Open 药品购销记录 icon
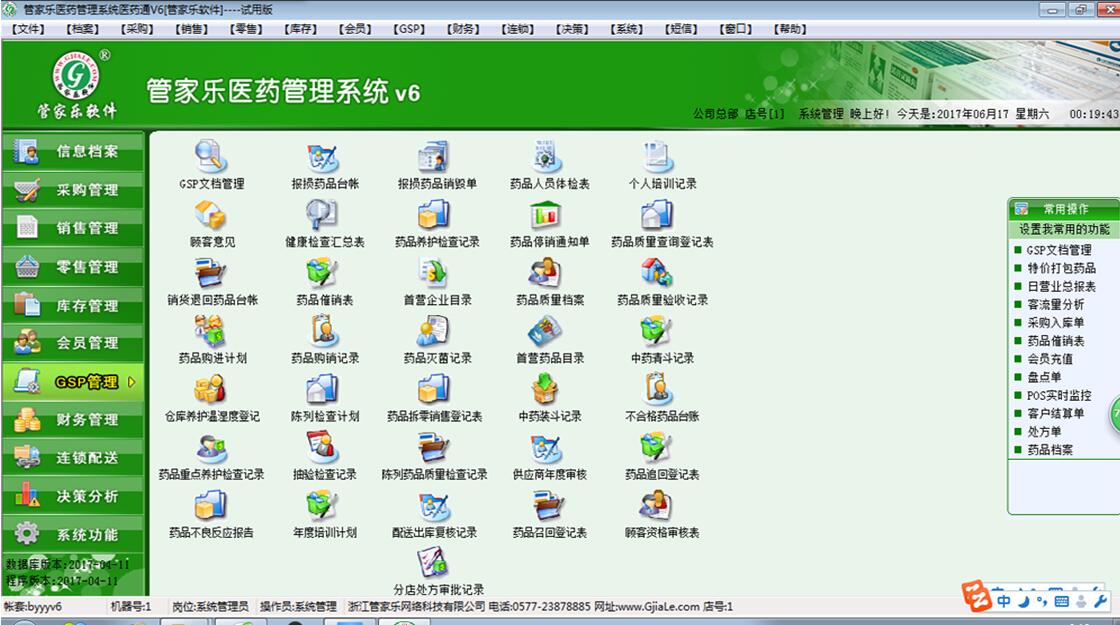1120x625 pixels. click(324, 331)
